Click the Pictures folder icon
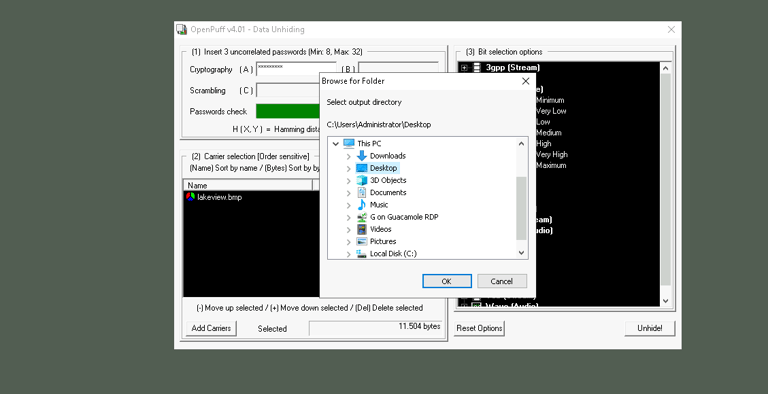This screenshot has height=394, width=768. (361, 242)
